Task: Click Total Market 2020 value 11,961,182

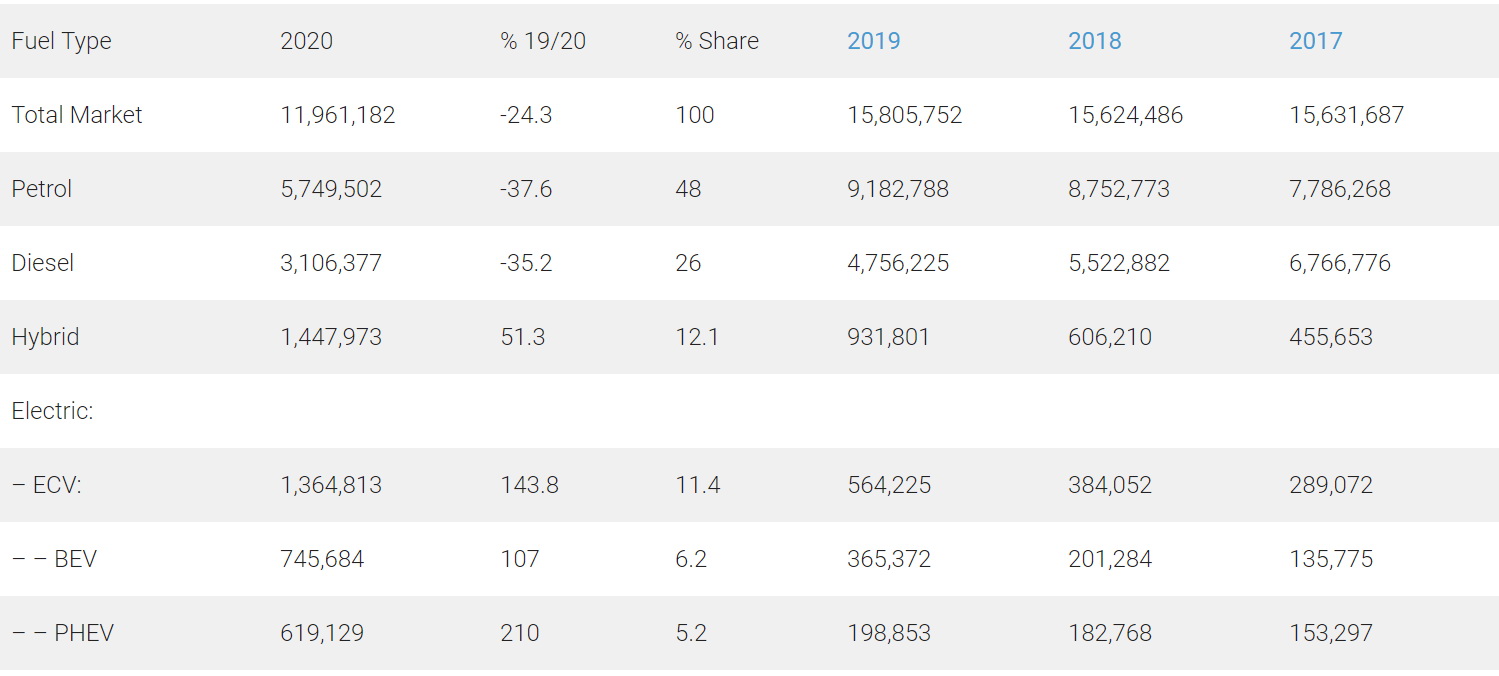Action: tap(338, 115)
